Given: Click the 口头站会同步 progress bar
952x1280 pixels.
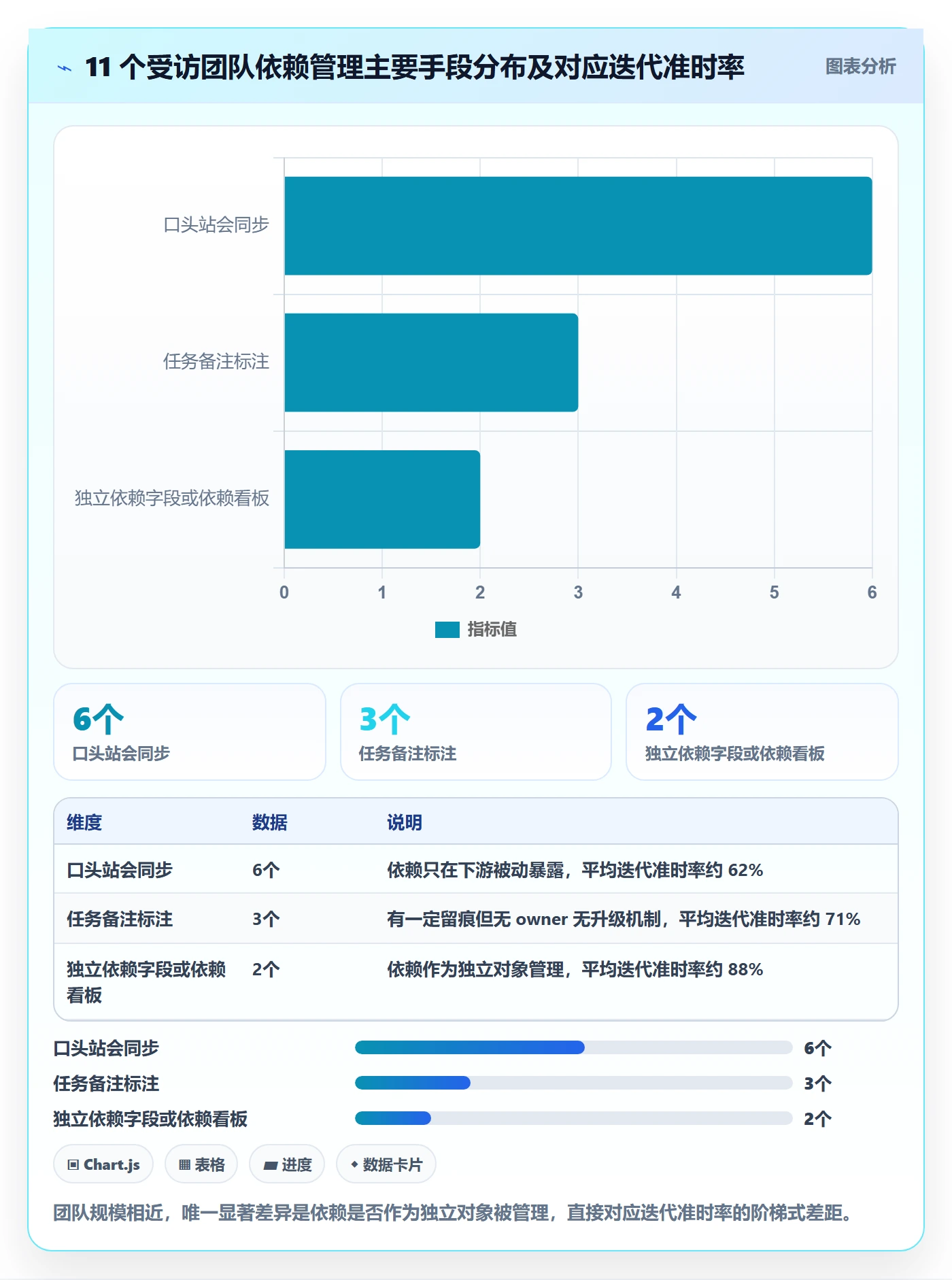Looking at the screenshot, I should coord(574,1047).
